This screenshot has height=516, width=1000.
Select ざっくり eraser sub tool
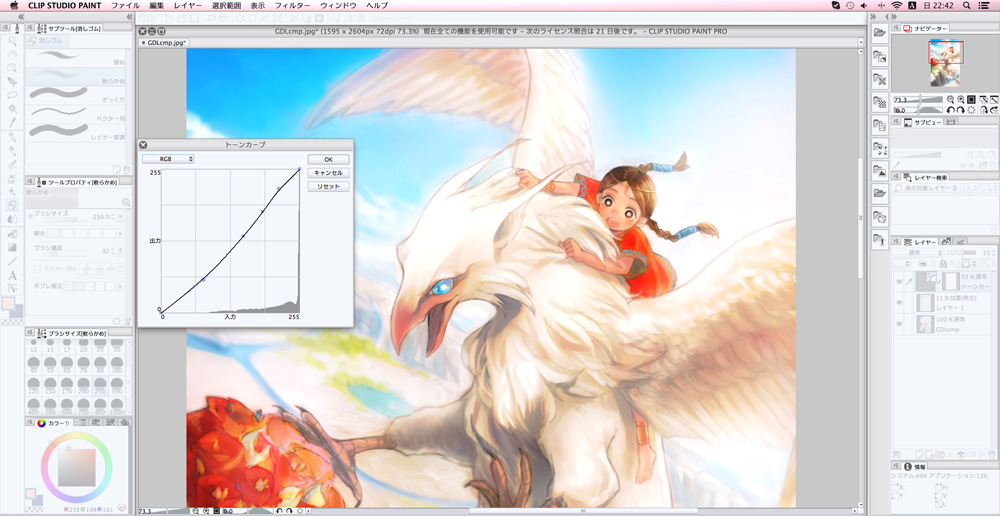coord(76,96)
